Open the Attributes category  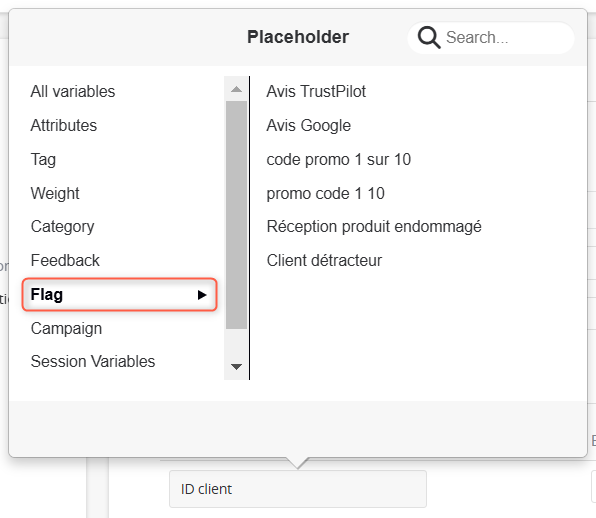click(x=64, y=125)
